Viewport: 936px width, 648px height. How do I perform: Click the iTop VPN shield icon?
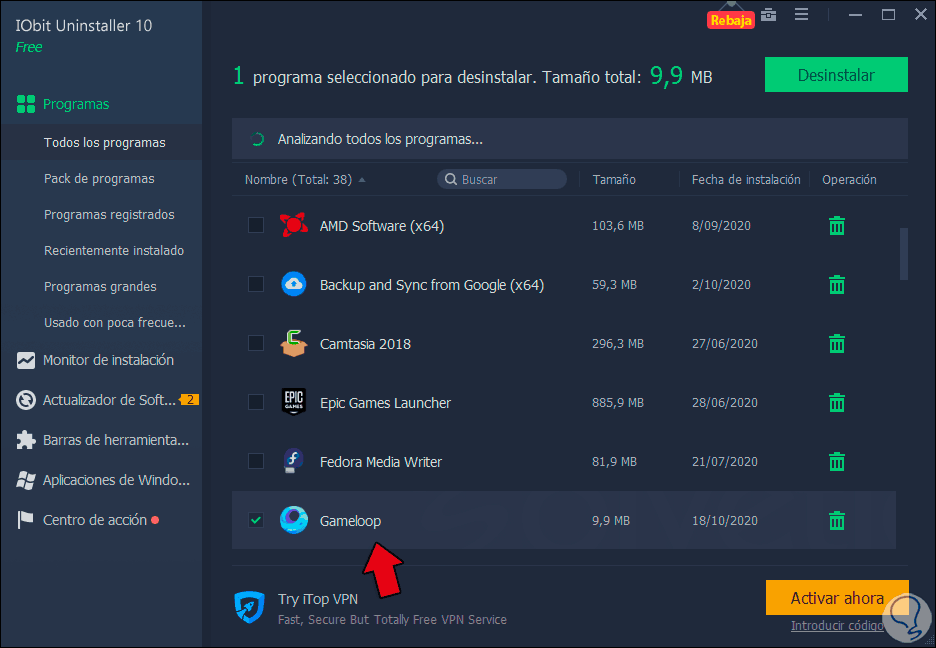click(251, 606)
